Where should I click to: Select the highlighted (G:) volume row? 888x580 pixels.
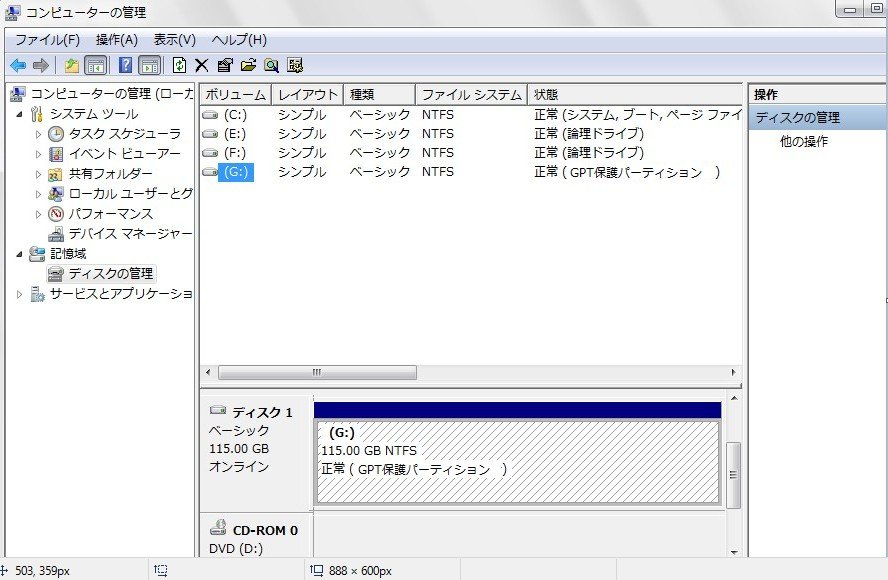point(471,172)
